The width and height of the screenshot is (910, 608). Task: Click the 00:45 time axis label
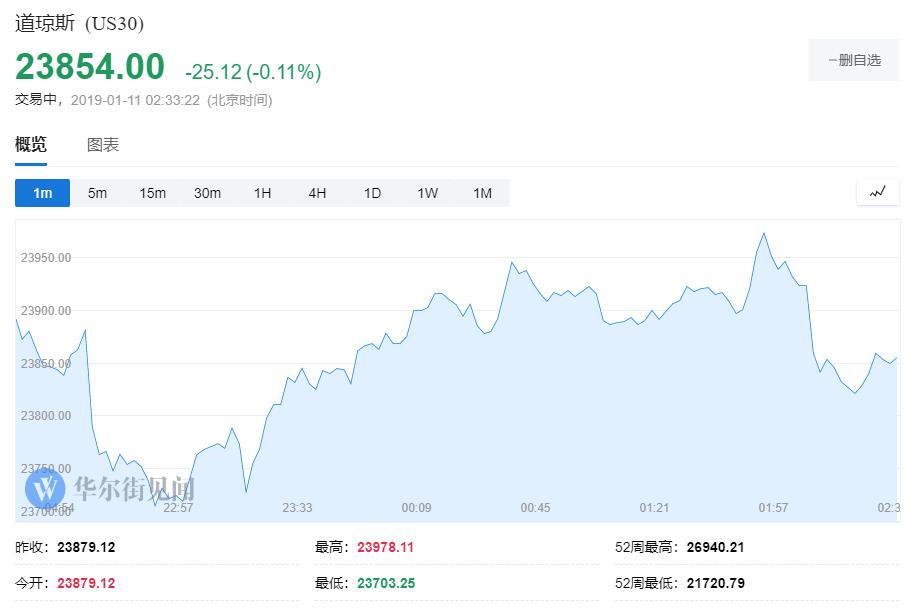(x=535, y=508)
